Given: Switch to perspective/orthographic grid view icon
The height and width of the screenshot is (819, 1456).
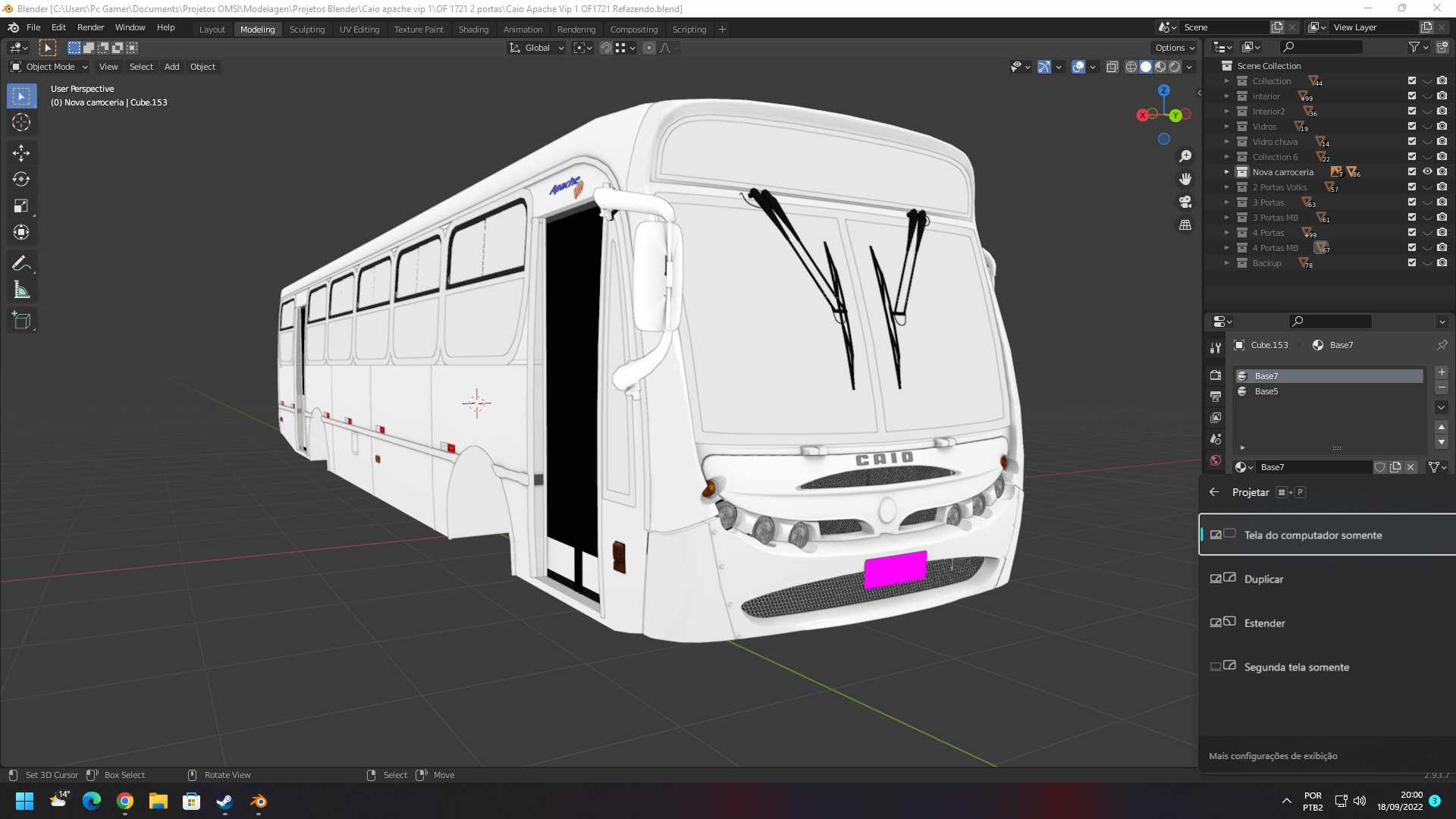Looking at the screenshot, I should click(x=1185, y=225).
